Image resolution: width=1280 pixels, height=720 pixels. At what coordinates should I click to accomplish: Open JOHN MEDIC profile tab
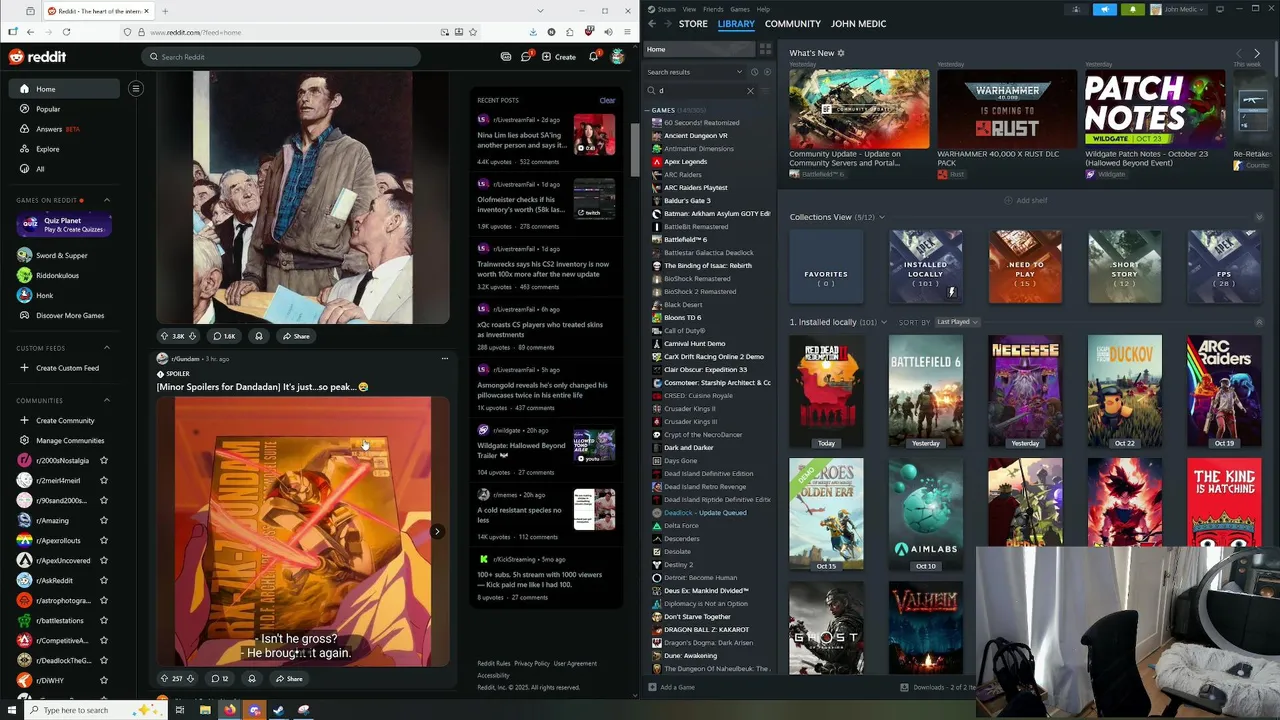860,24
